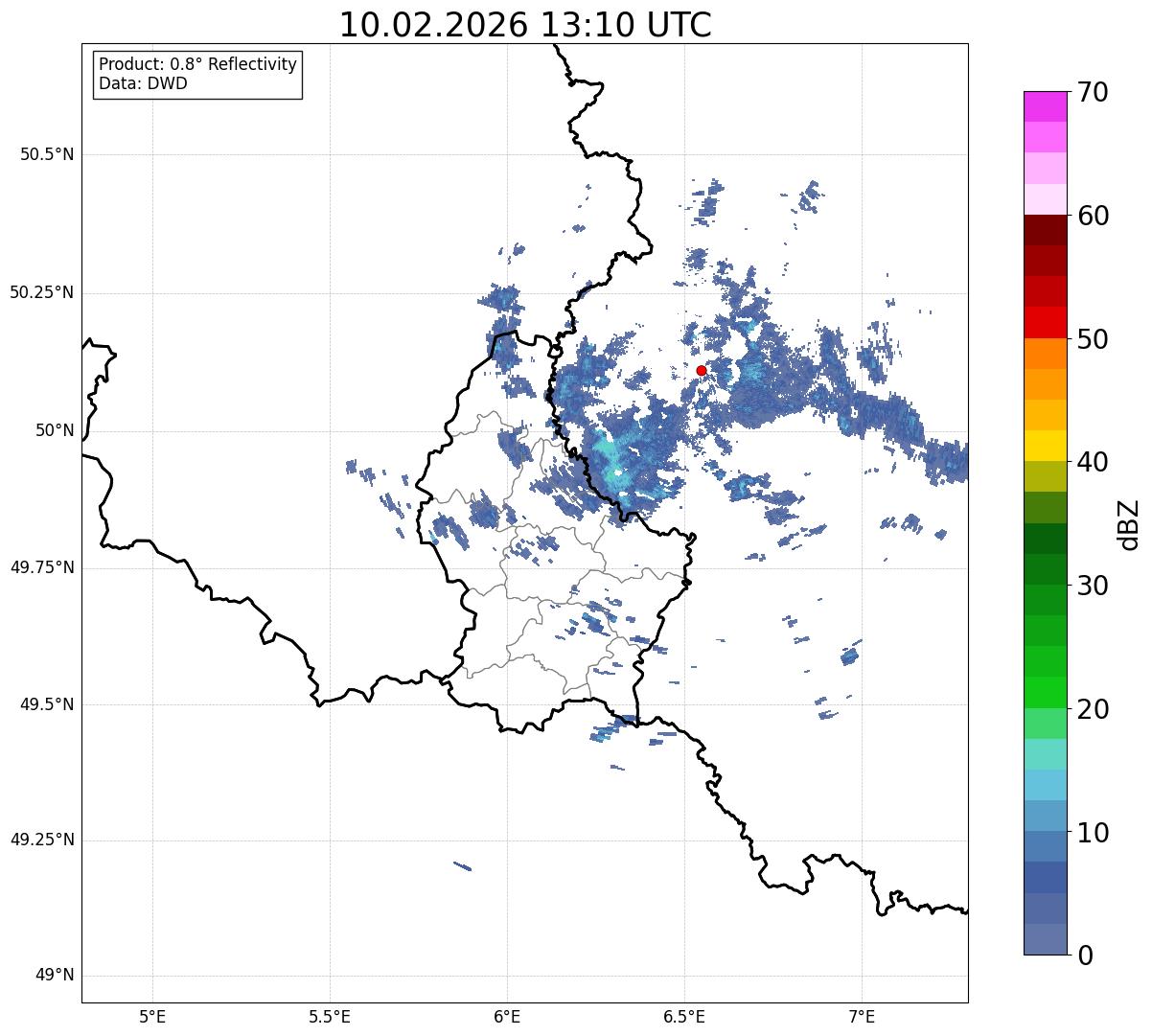
Task: Click the colorbar value 0
Action: [1084, 955]
